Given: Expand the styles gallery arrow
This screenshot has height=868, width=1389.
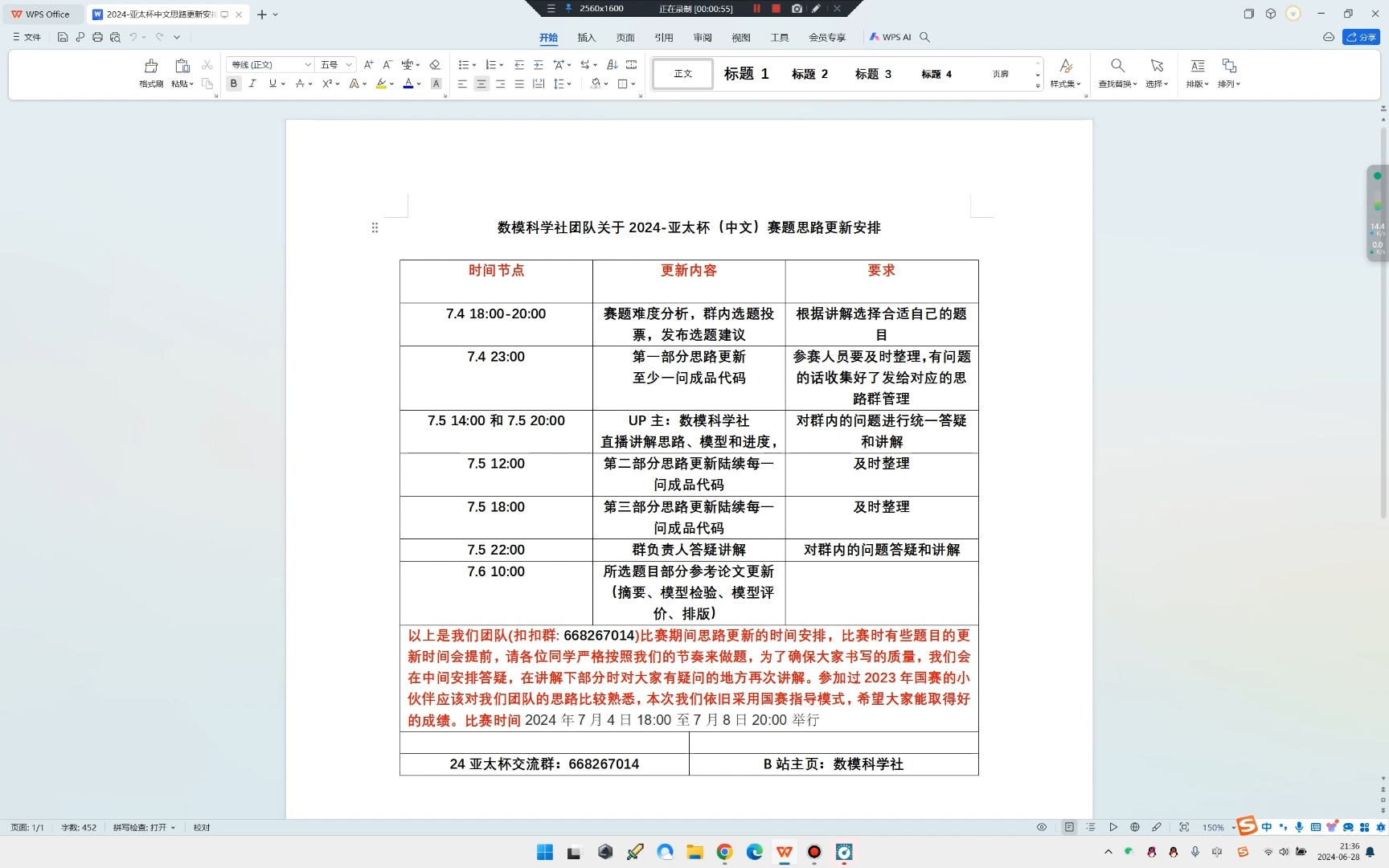Looking at the screenshot, I should coord(1038,85).
